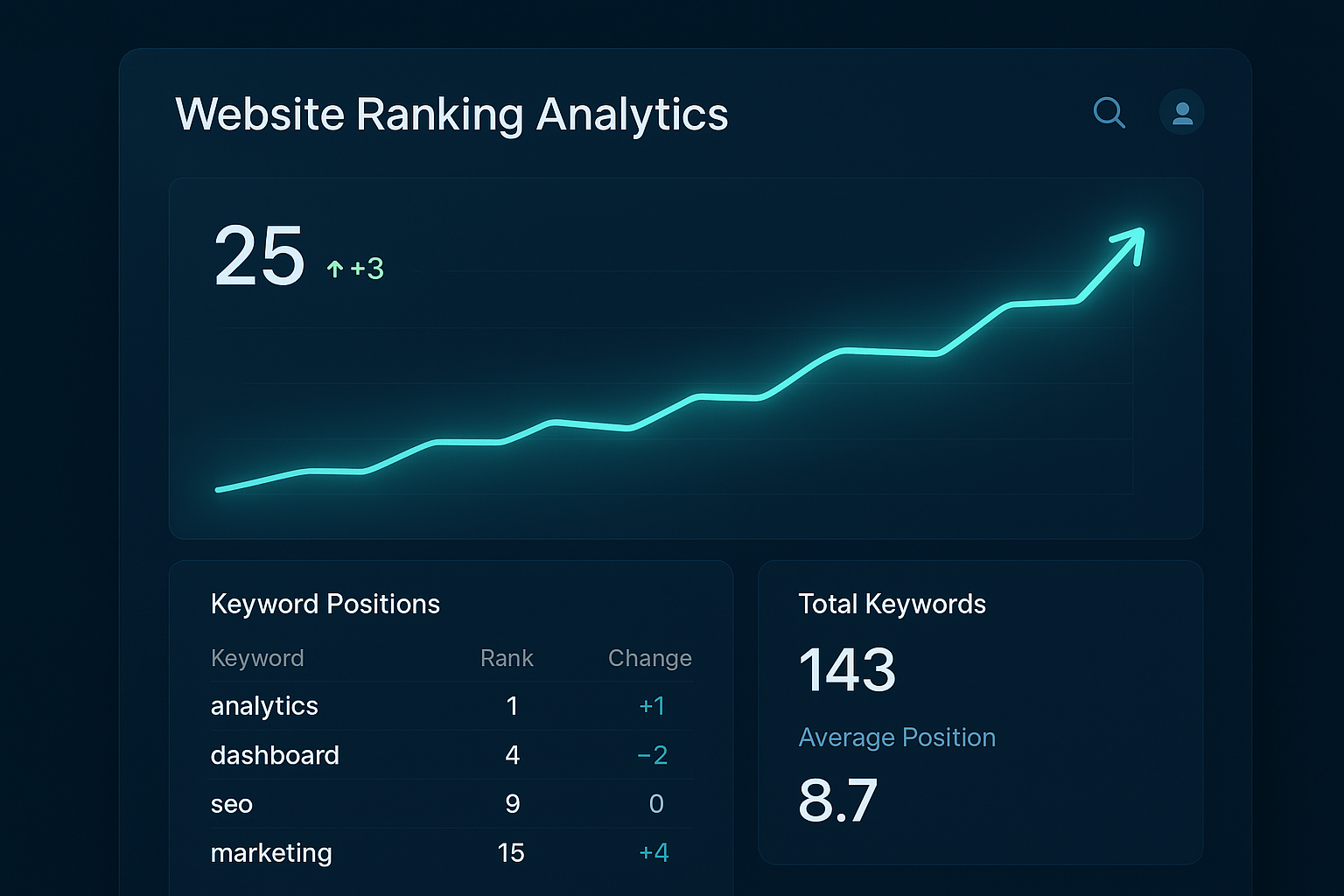Click the "8.7" average position value
Viewport: 1344px width, 896px height.
pyautogui.click(x=838, y=801)
